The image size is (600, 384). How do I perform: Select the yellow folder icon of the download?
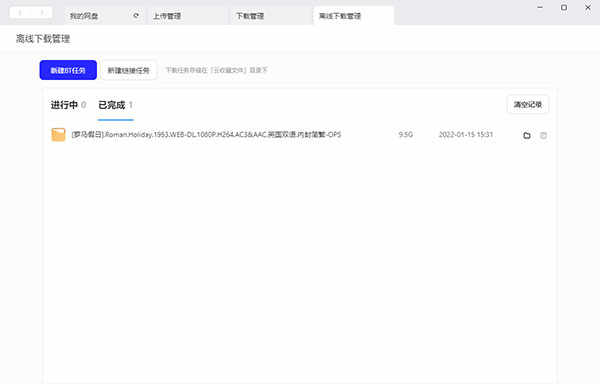point(58,135)
